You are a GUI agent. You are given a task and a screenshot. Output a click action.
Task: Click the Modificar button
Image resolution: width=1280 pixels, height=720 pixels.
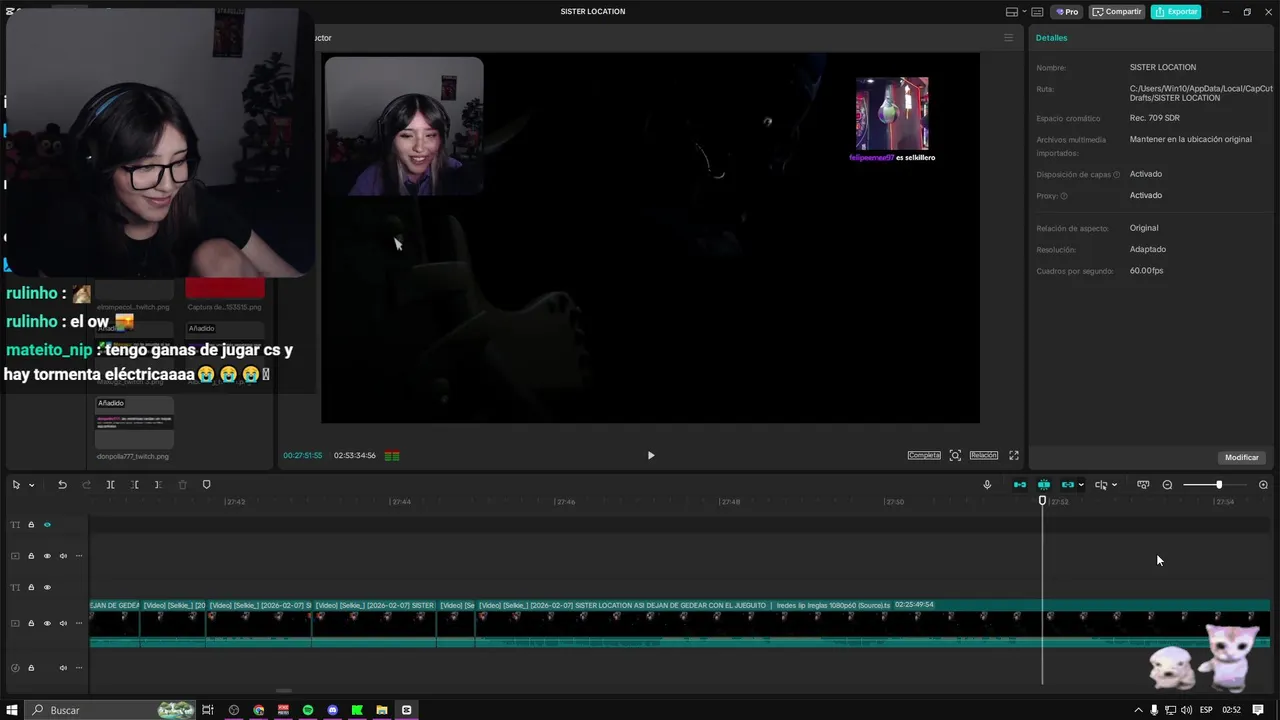(1242, 457)
